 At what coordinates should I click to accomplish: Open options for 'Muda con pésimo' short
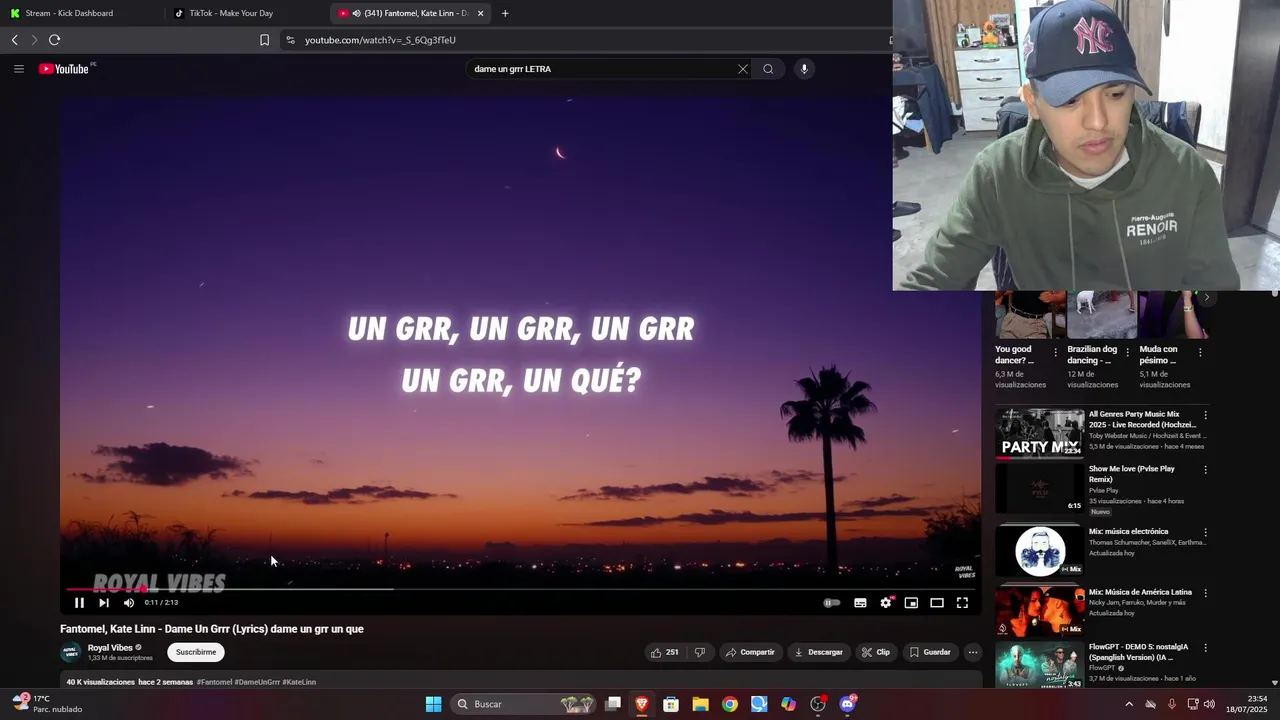1200,352
